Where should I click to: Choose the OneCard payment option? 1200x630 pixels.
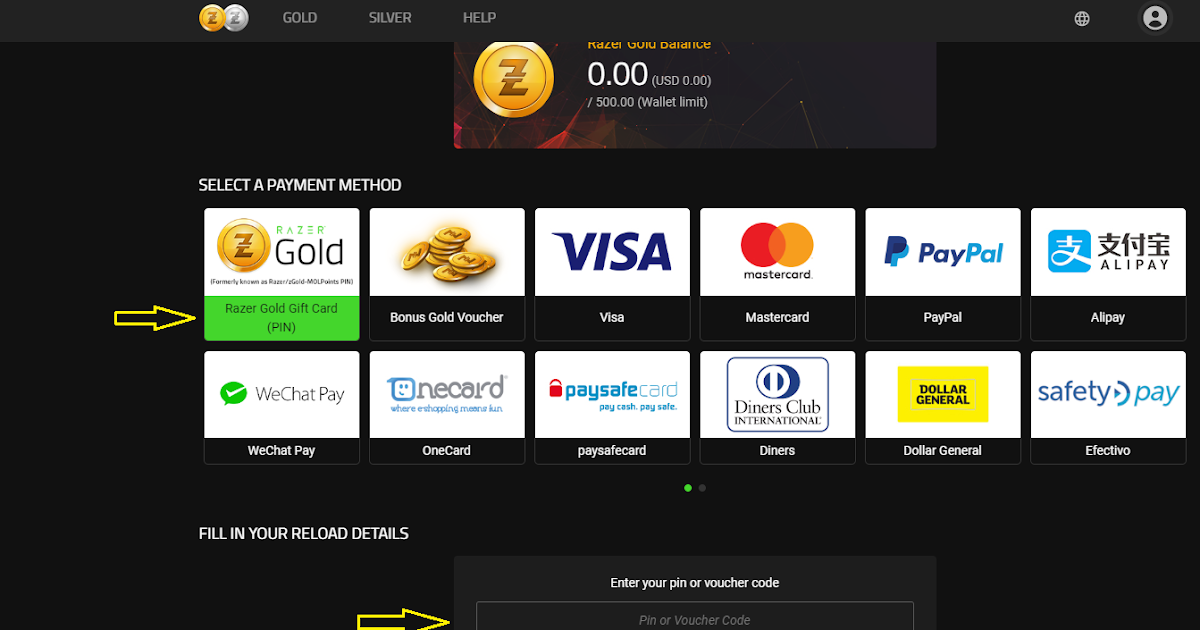447,407
